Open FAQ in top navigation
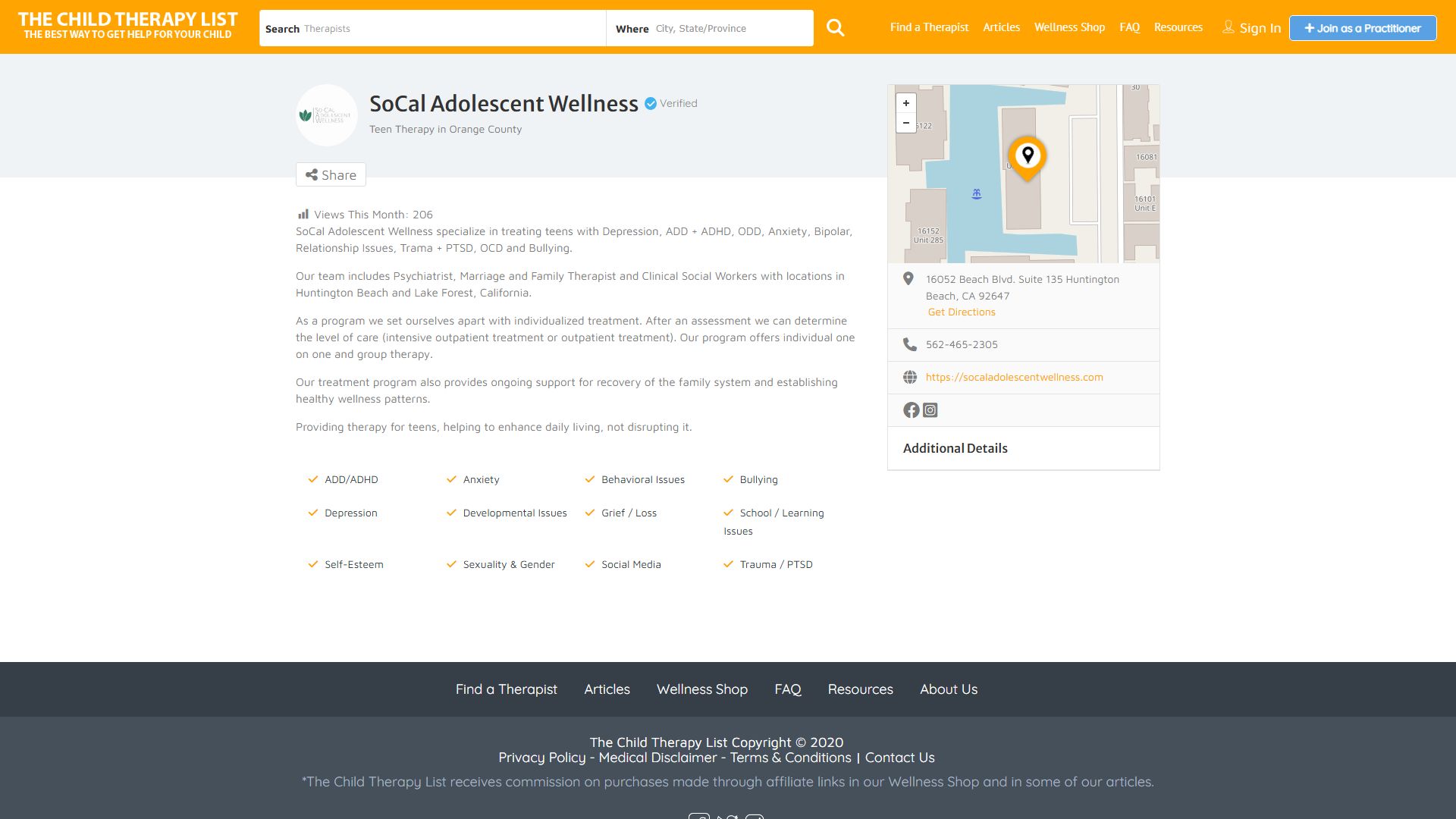The image size is (1456, 819). point(1129,27)
